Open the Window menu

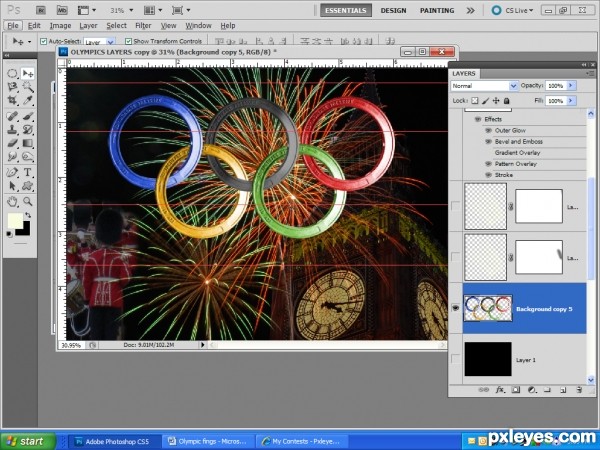pos(199,26)
